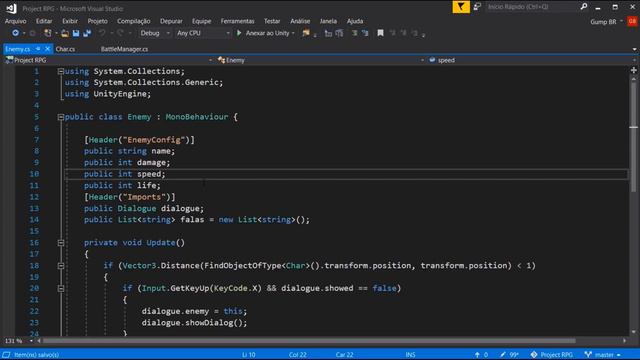Viewport: 640px width, 360px height.
Task: Open the Depurar menu
Action: pyautogui.click(x=171, y=21)
